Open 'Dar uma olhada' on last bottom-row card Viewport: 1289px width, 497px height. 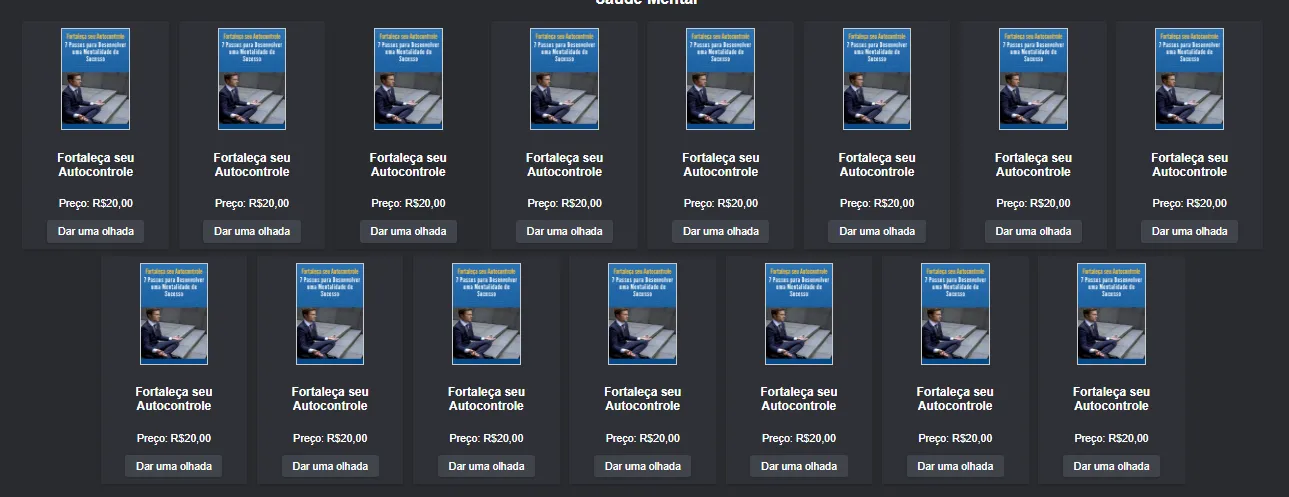click(x=1111, y=466)
